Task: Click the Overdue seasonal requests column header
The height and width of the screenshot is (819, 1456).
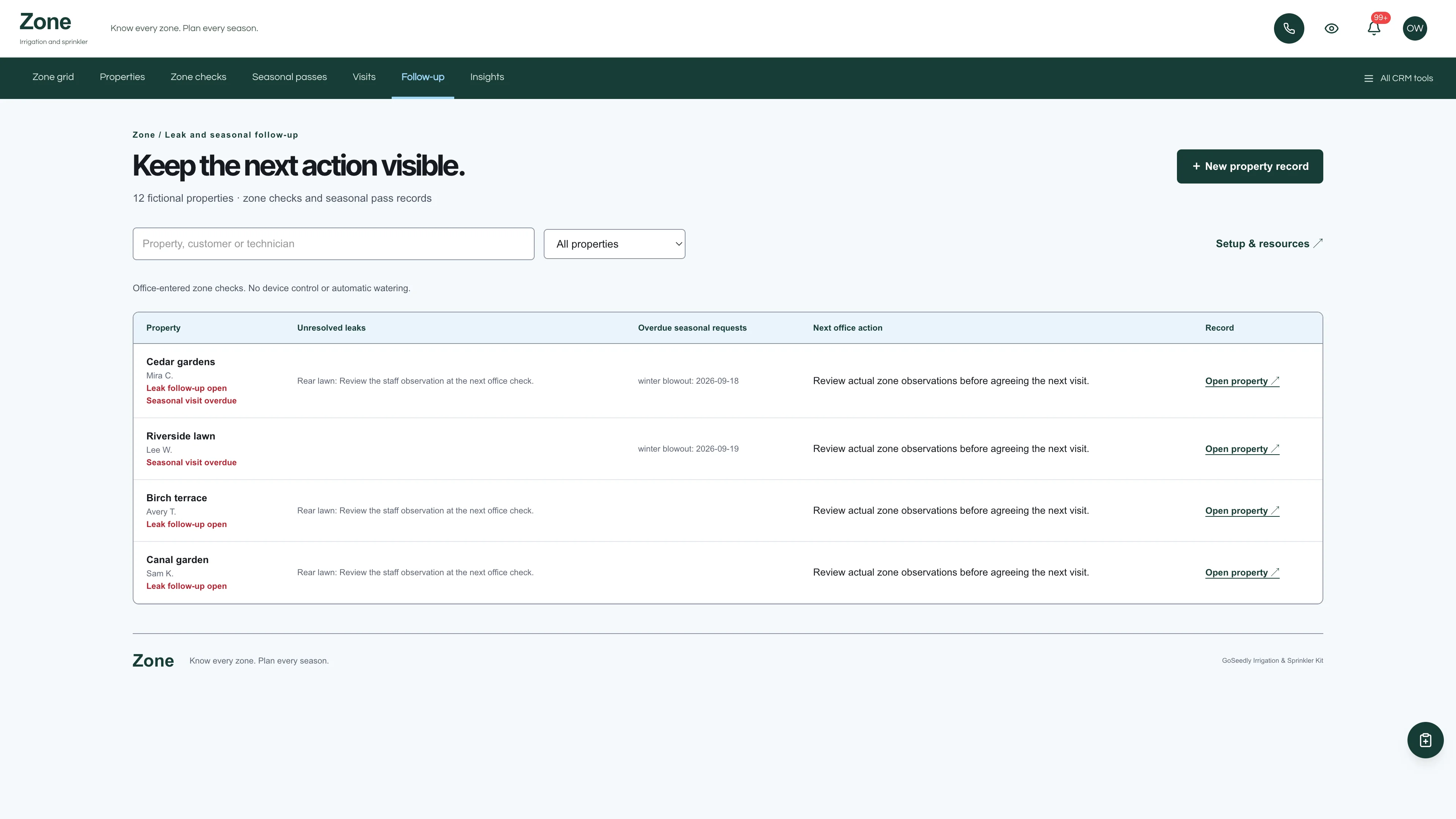Action: [x=692, y=328]
